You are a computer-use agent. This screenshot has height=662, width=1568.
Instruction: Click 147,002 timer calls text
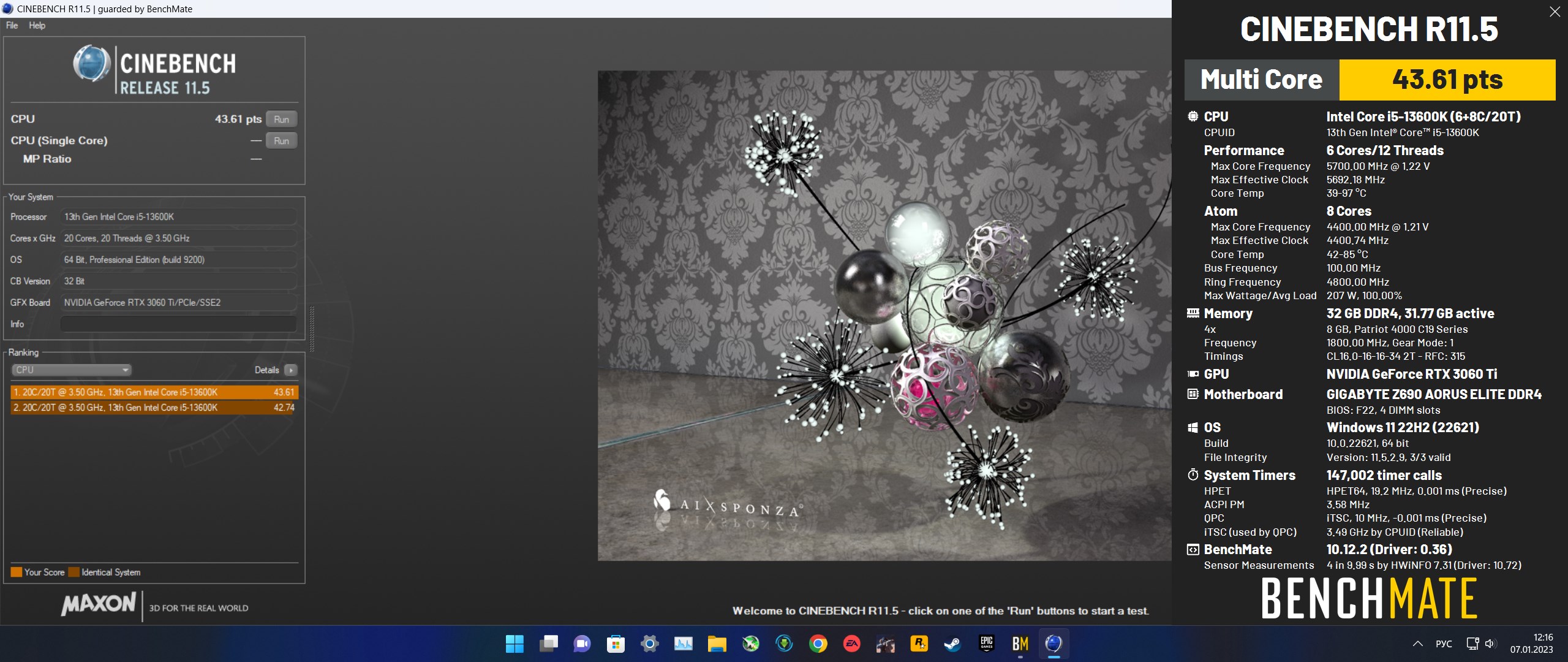[1384, 475]
